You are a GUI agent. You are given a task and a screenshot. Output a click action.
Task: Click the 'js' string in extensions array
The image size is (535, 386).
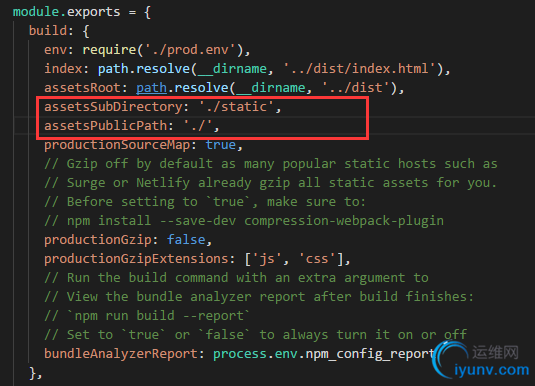click(267, 259)
